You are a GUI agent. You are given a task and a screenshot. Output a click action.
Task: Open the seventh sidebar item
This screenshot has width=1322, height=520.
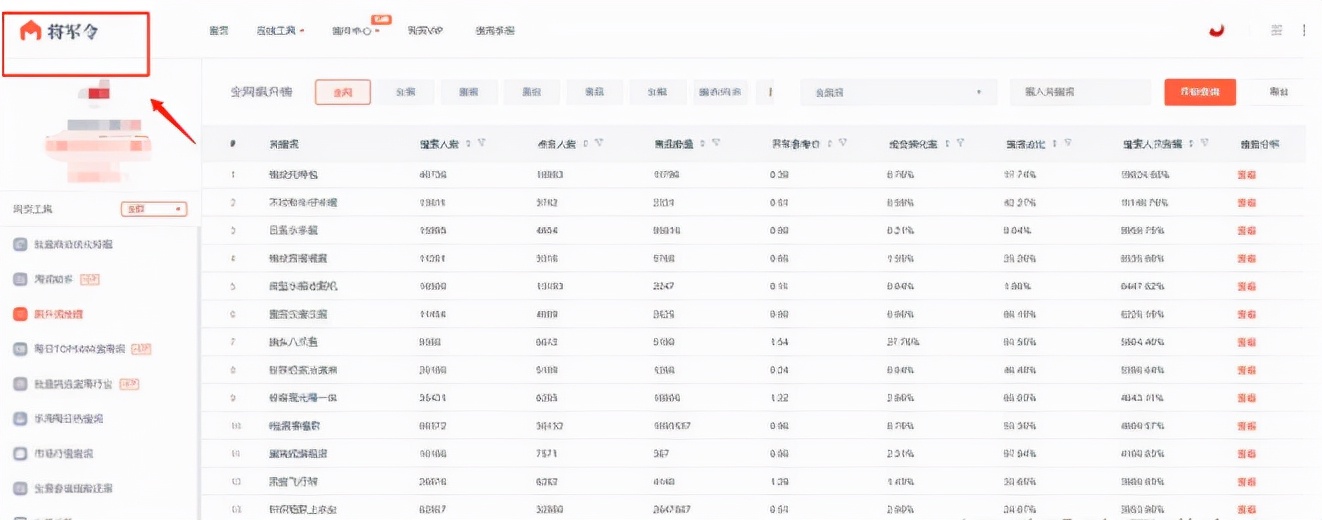tap(53, 453)
